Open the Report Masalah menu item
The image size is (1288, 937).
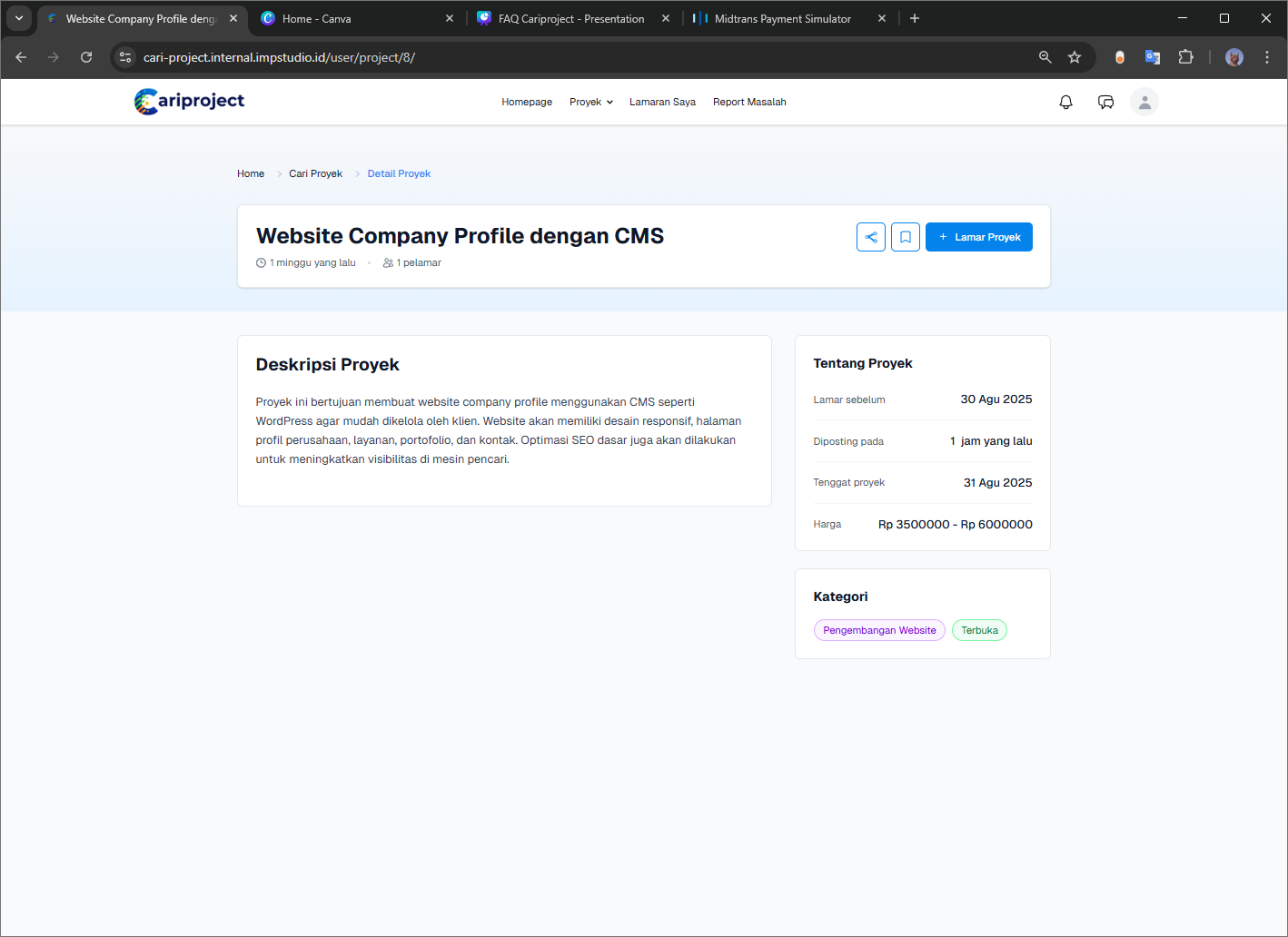point(748,102)
